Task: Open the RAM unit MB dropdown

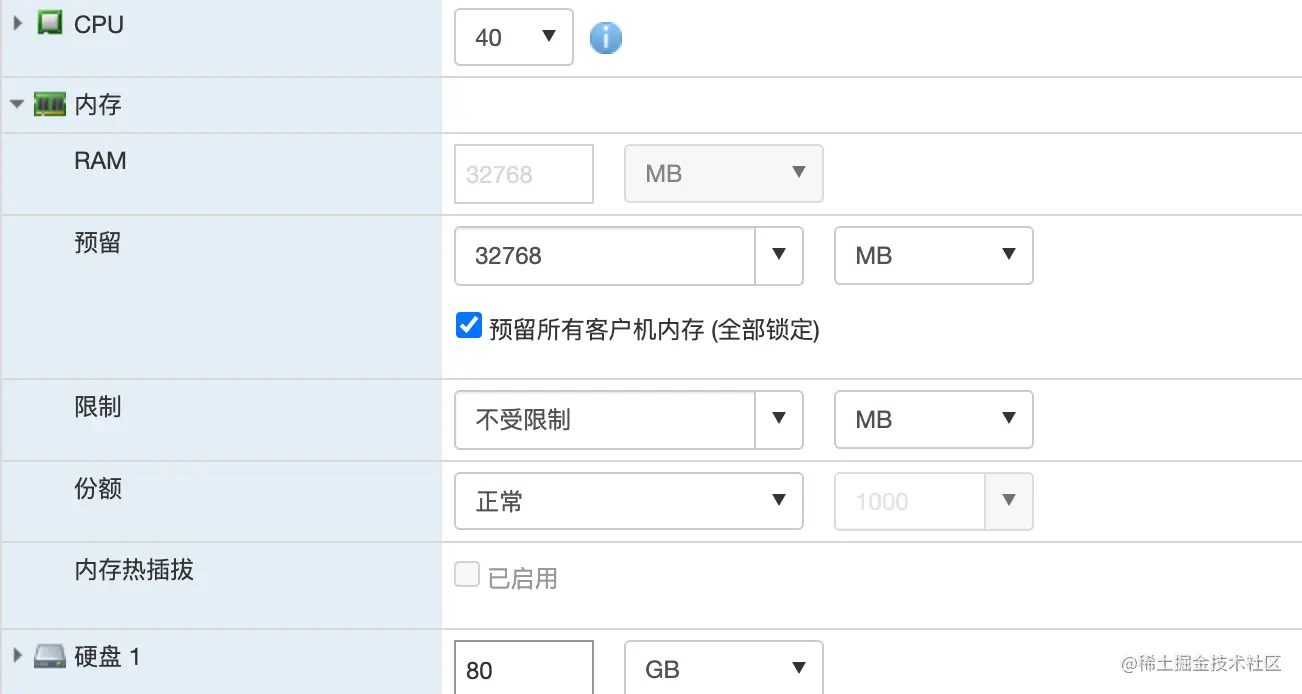Action: coord(724,174)
